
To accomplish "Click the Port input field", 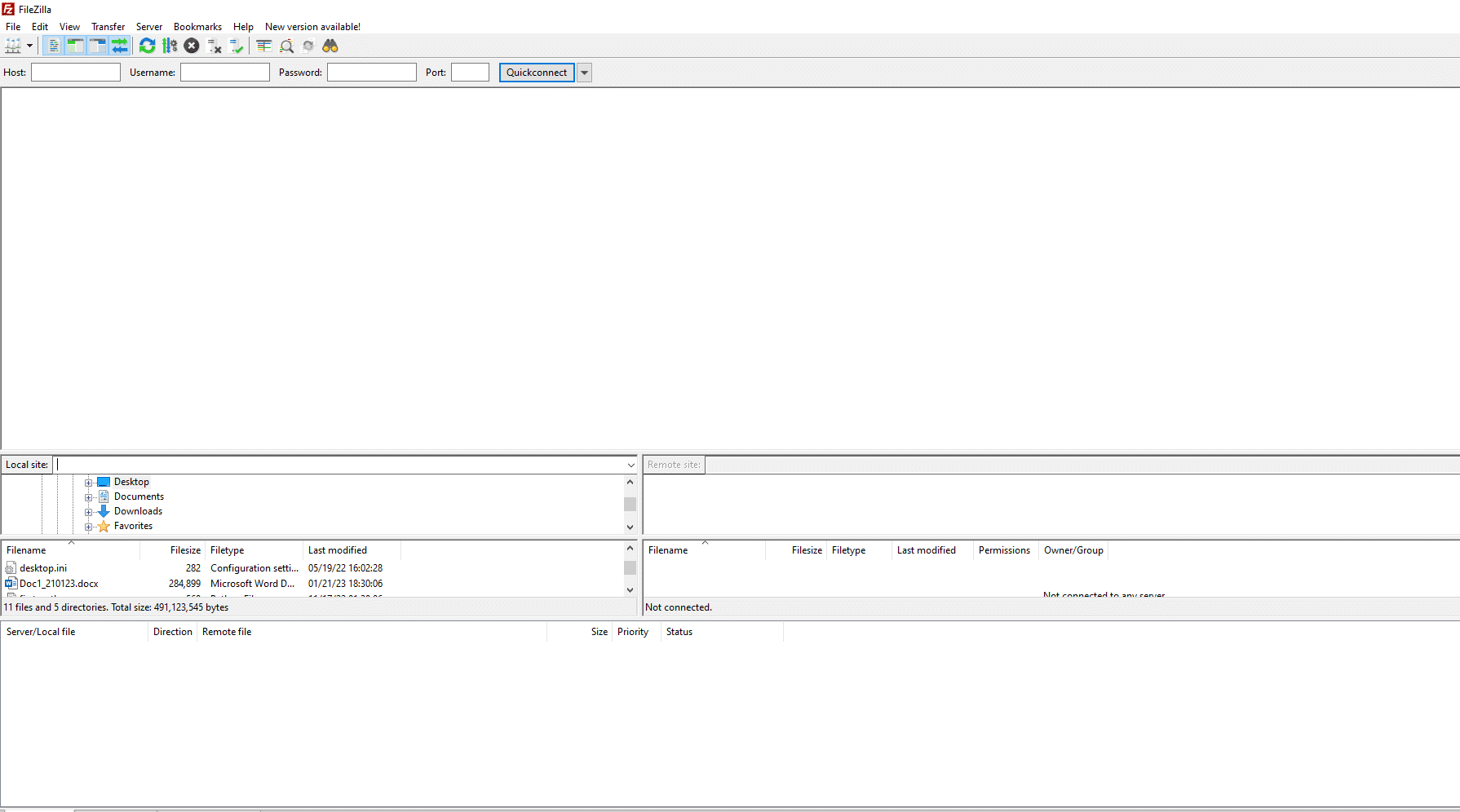I will point(471,73).
